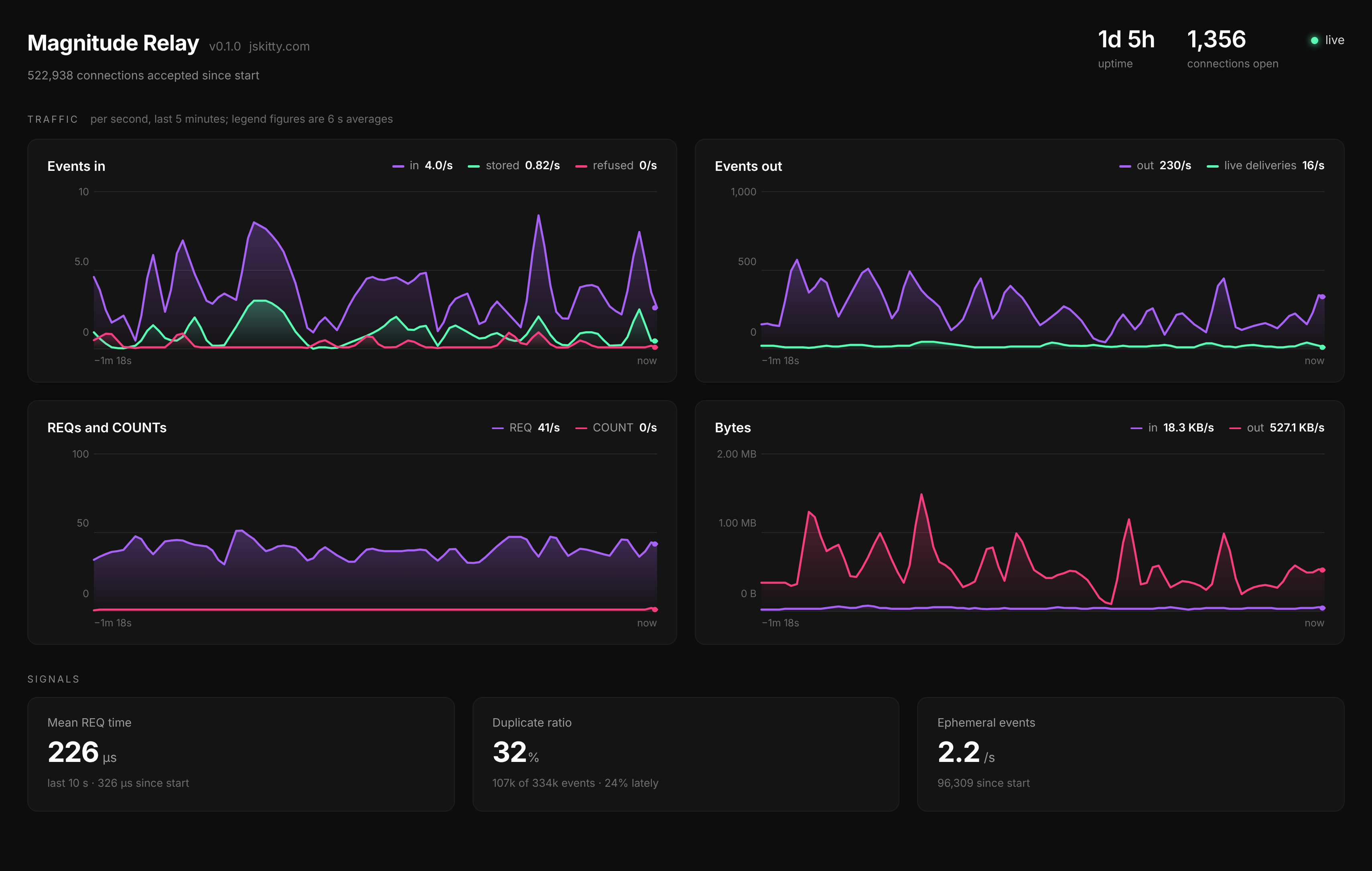Click the Ephemeral events card label
This screenshot has height=871, width=1372.
[986, 722]
